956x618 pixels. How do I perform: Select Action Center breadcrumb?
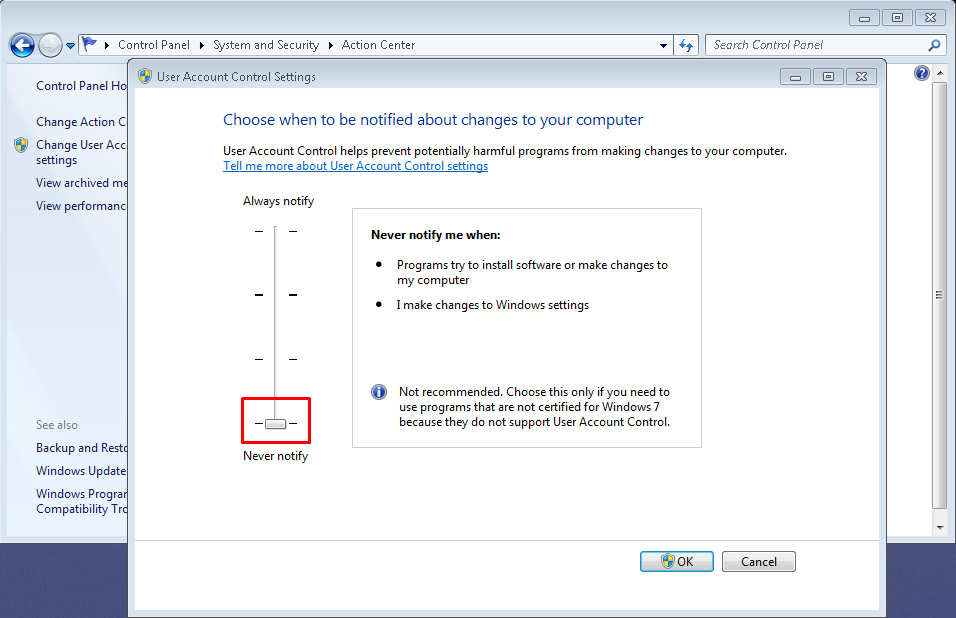point(378,45)
